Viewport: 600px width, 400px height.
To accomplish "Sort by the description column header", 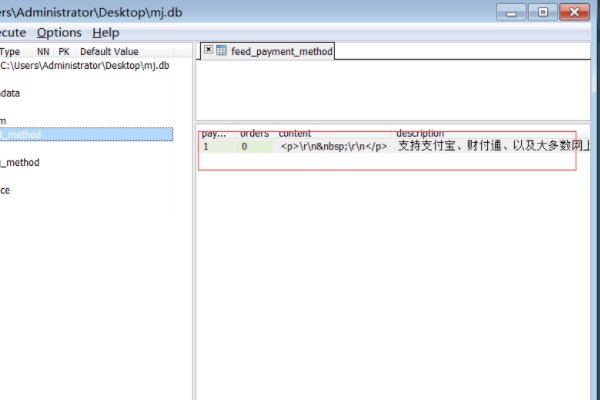I will click(420, 133).
